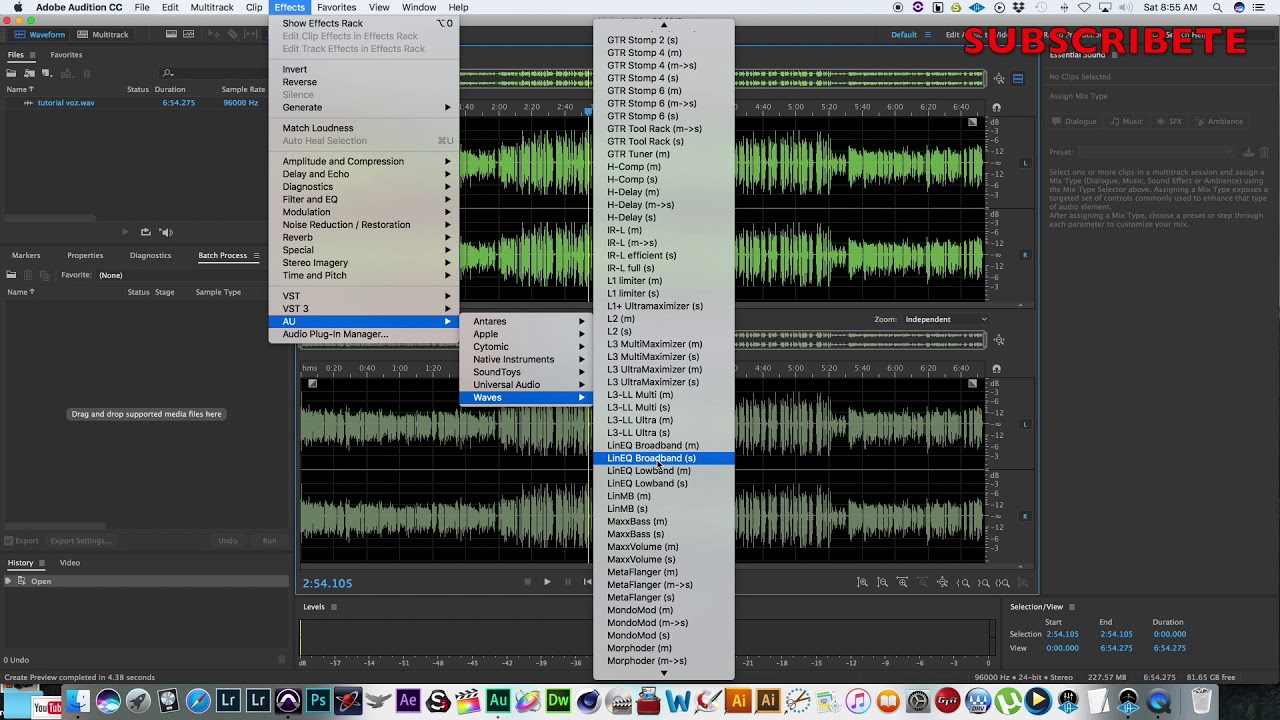Click the Zoom In Time icon
Viewport: 1280px width, 720px height.
click(902, 583)
